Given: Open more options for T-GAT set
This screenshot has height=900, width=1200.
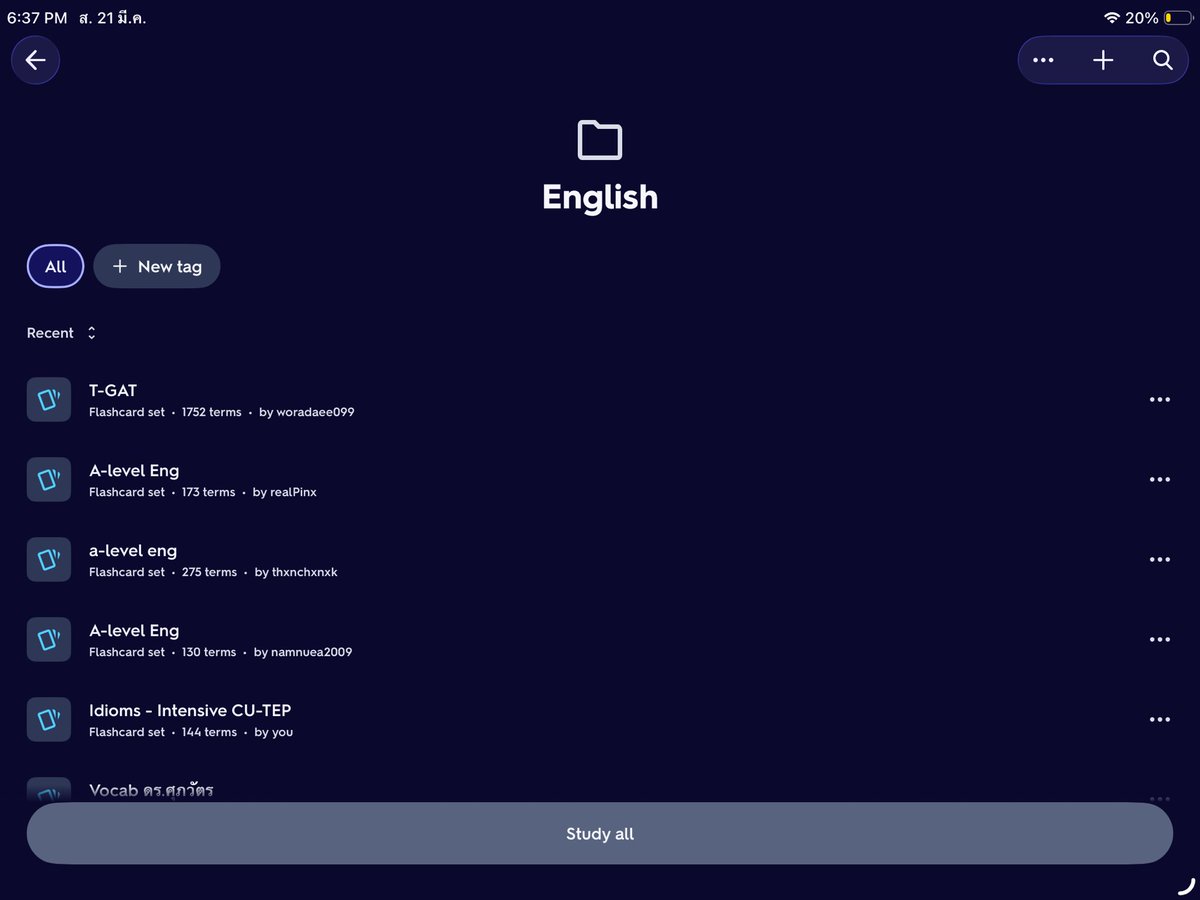Looking at the screenshot, I should 1160,400.
